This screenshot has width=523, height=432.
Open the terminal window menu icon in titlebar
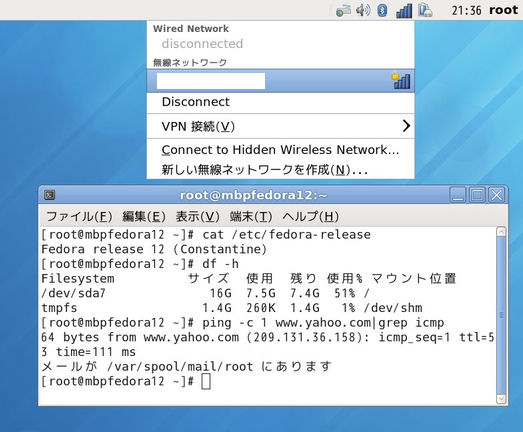[50, 195]
